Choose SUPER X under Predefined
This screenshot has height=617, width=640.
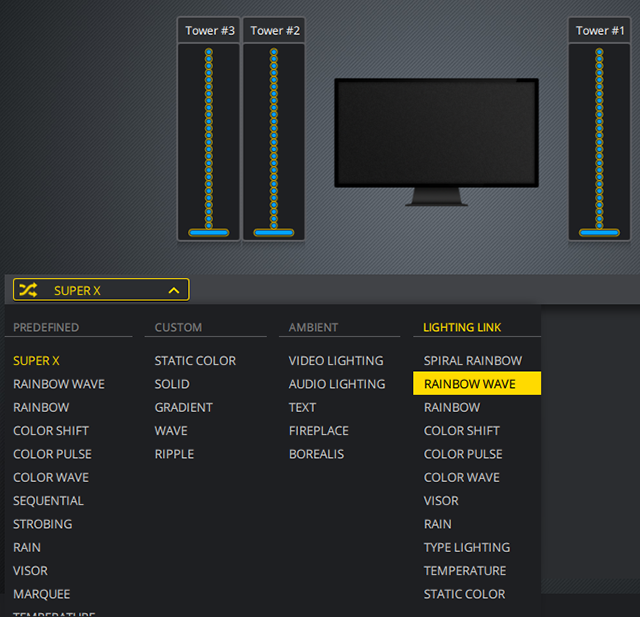coord(37,361)
